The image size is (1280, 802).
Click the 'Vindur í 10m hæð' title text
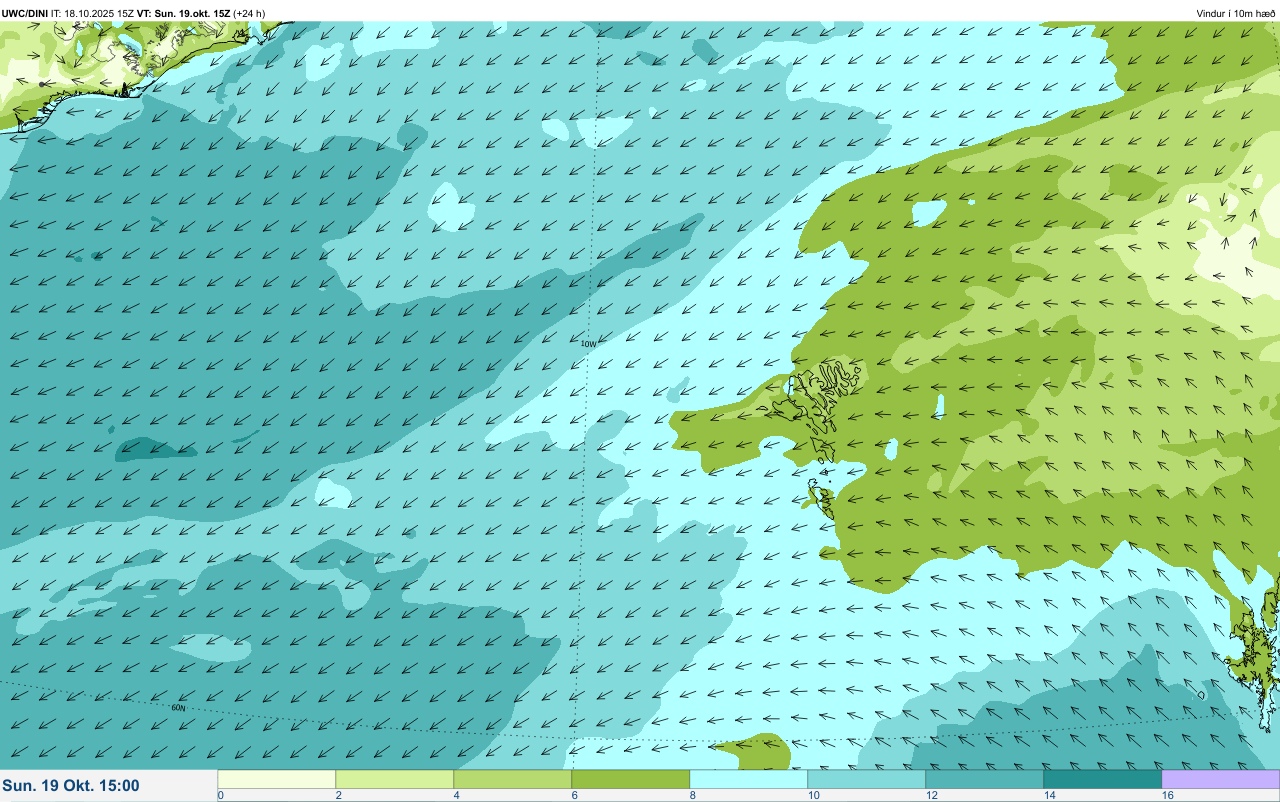click(x=1236, y=13)
